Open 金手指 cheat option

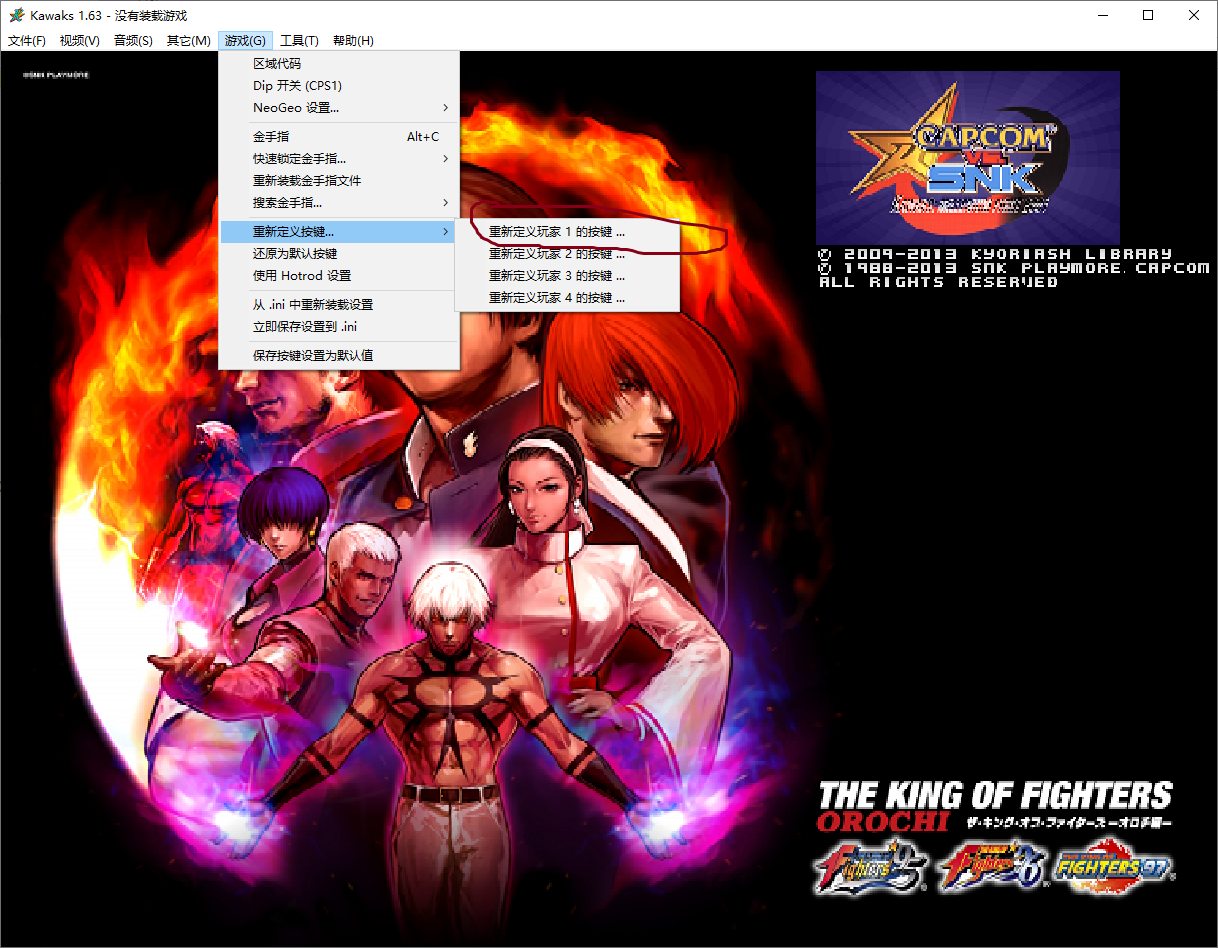pyautogui.click(x=271, y=137)
